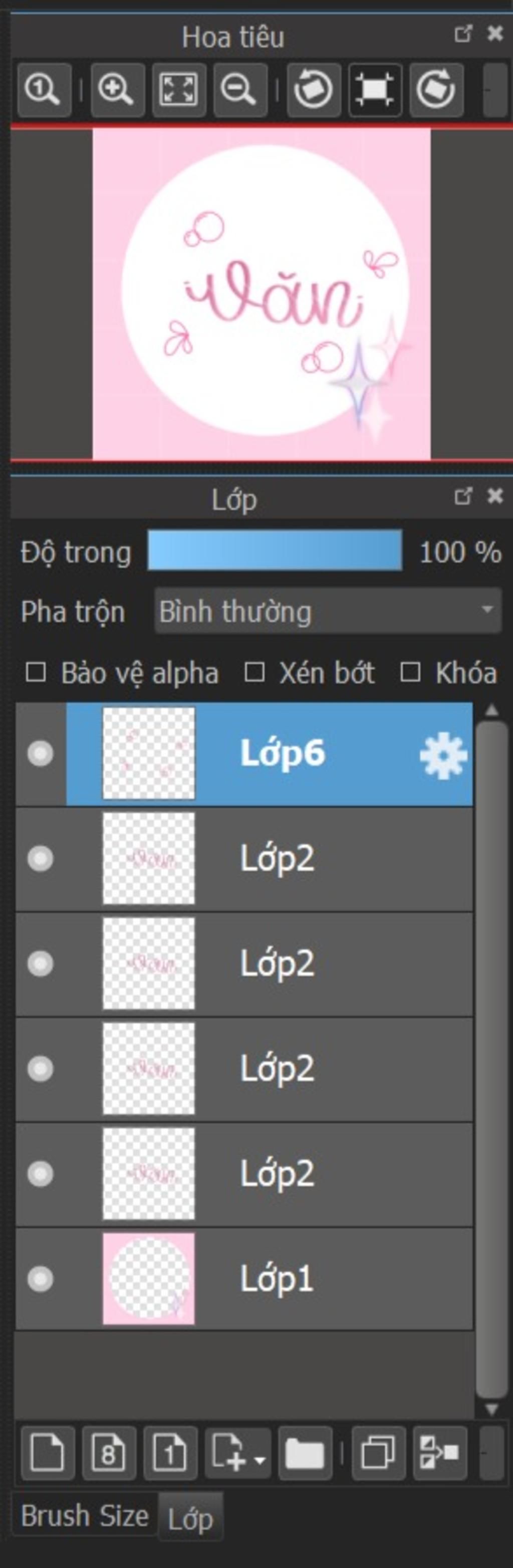The image size is (513, 1568).
Task: Reset canvas rotation icon
Action: tap(374, 89)
